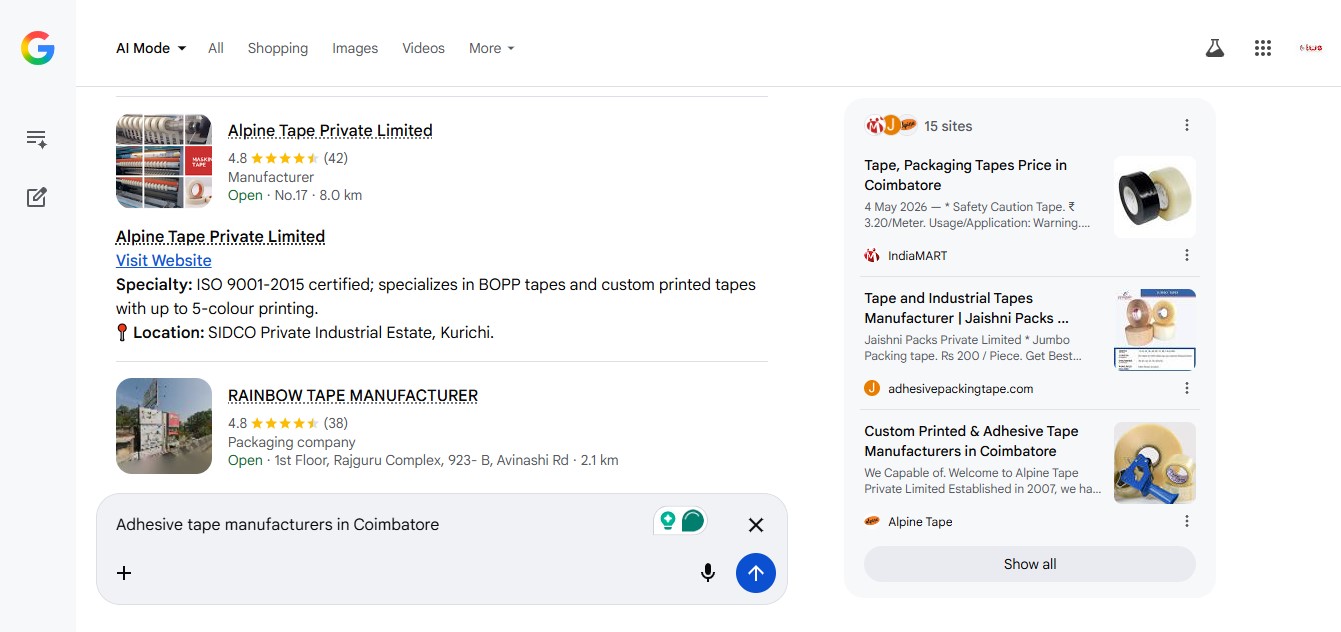This screenshot has width=1341, height=632.
Task: Click Rainbow Tape listing photo thumbnail
Action: 164,426
